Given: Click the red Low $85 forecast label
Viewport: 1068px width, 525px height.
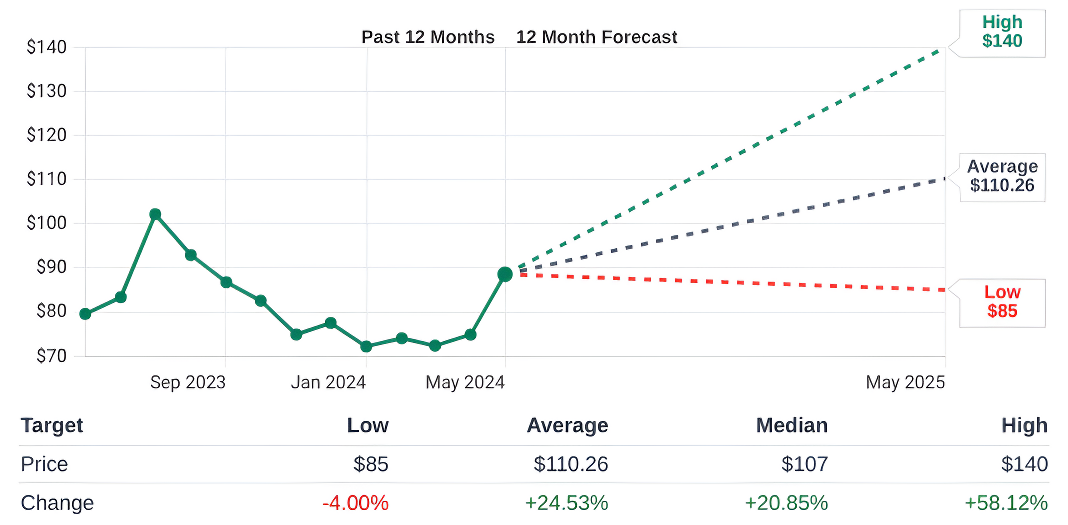Looking at the screenshot, I should 1001,302.
